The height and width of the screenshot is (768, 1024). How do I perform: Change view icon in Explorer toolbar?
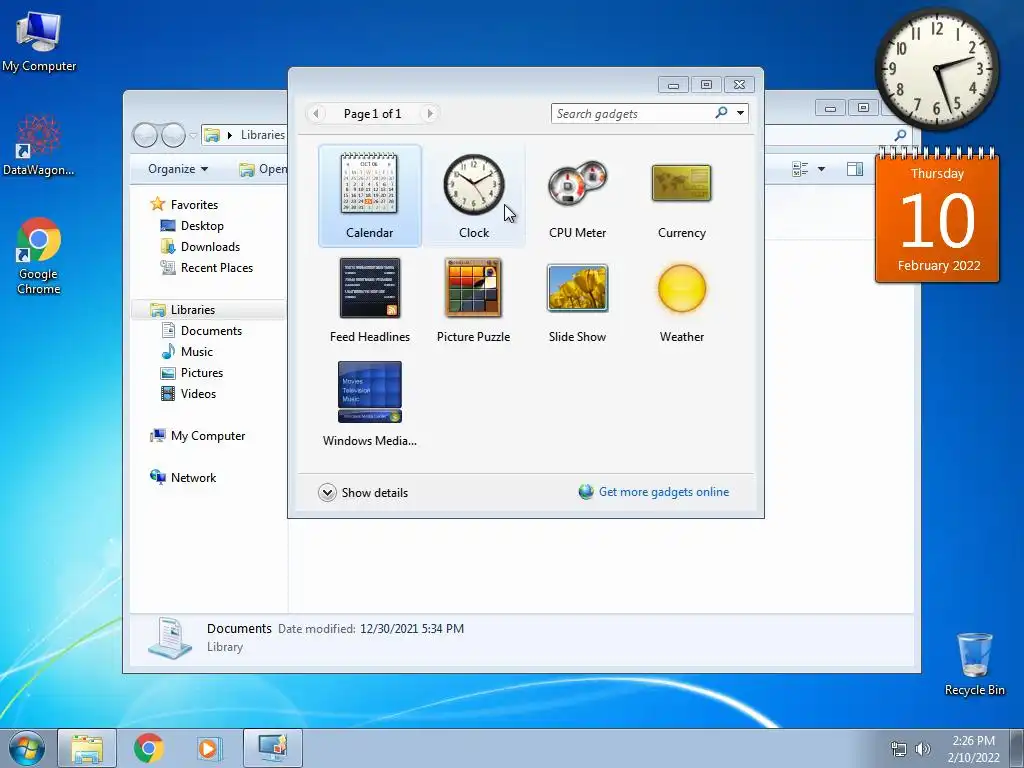[800, 169]
